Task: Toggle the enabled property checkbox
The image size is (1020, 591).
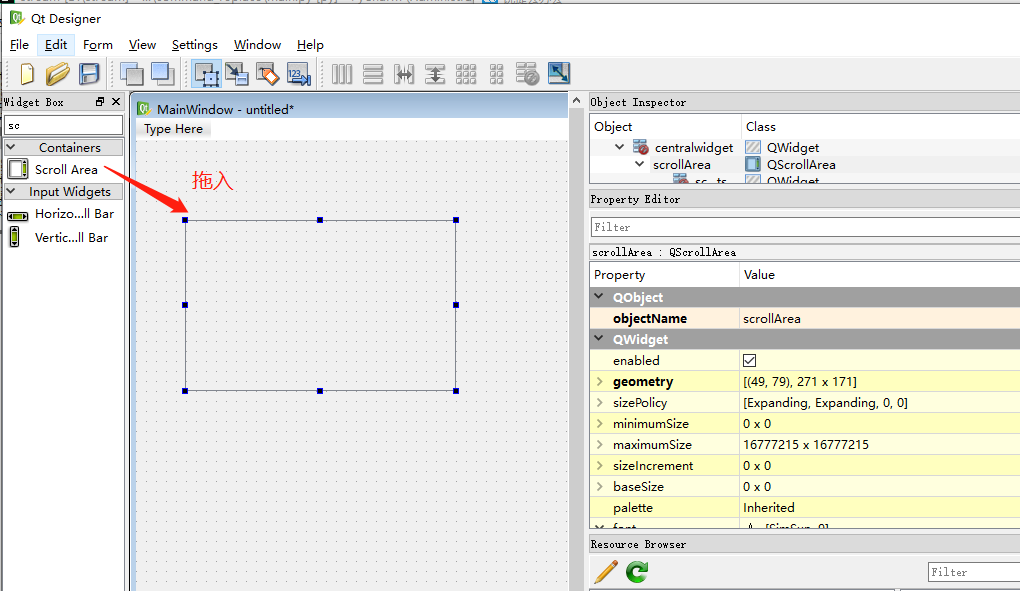Action: pyautogui.click(x=749, y=360)
